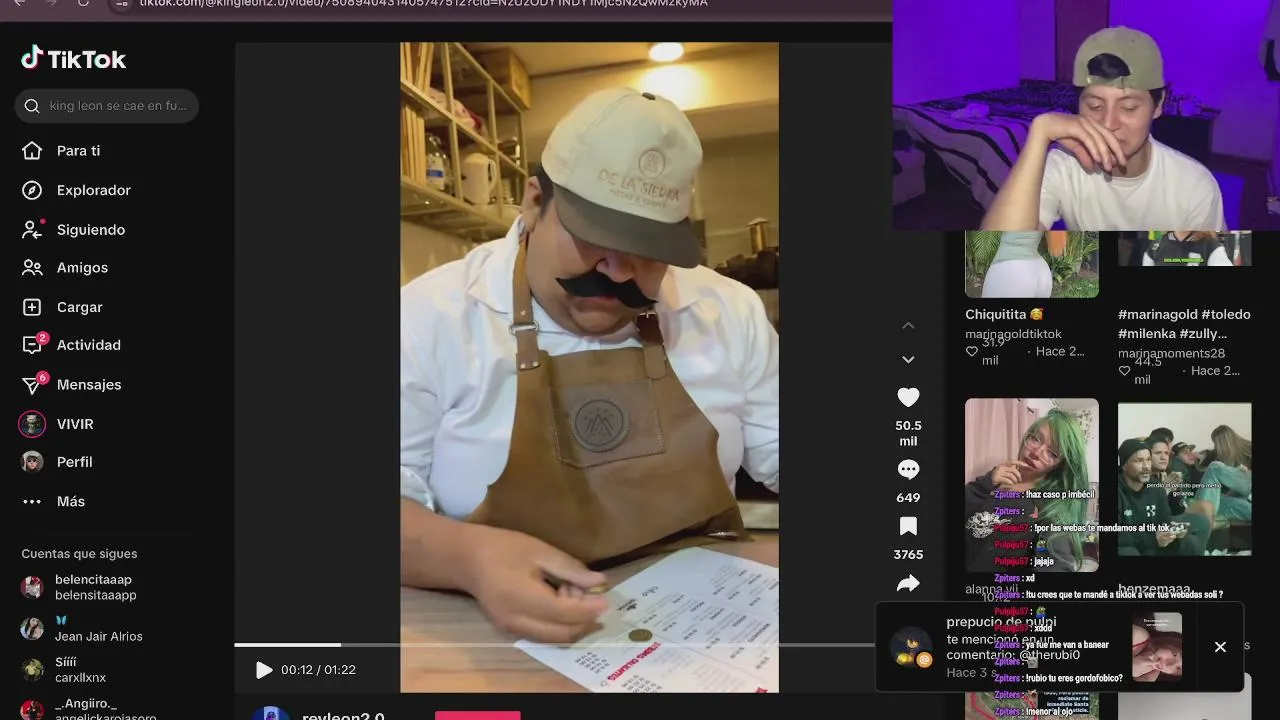Share the video with arrow icon

[x=908, y=583]
